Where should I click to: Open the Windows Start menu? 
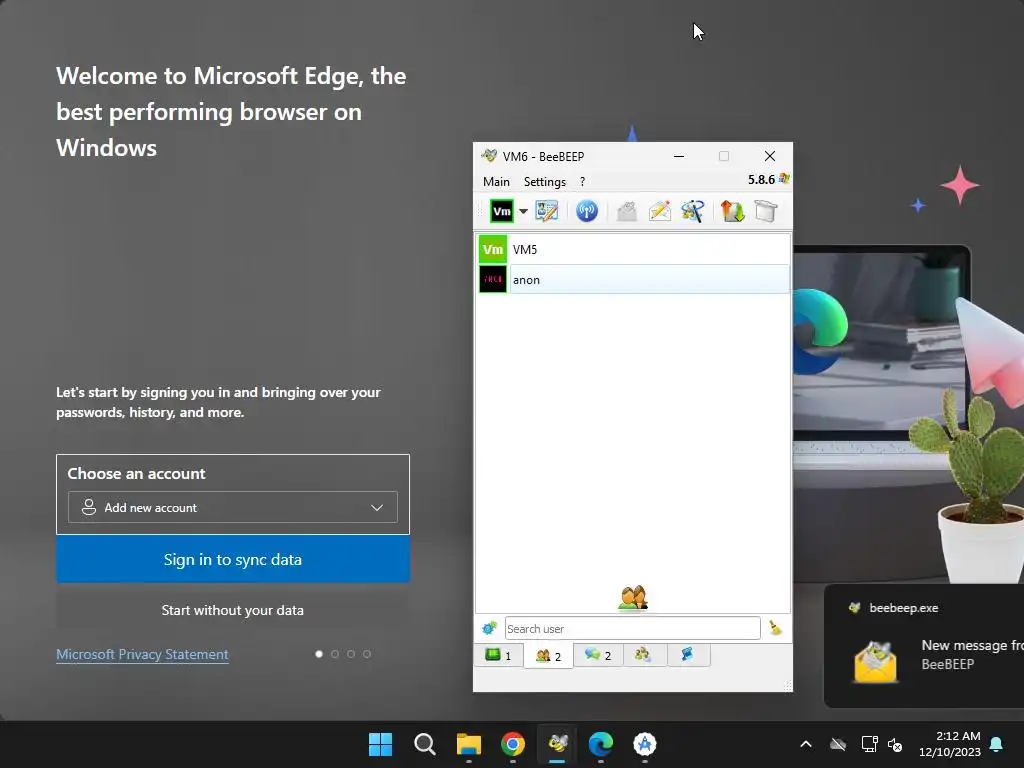click(380, 744)
